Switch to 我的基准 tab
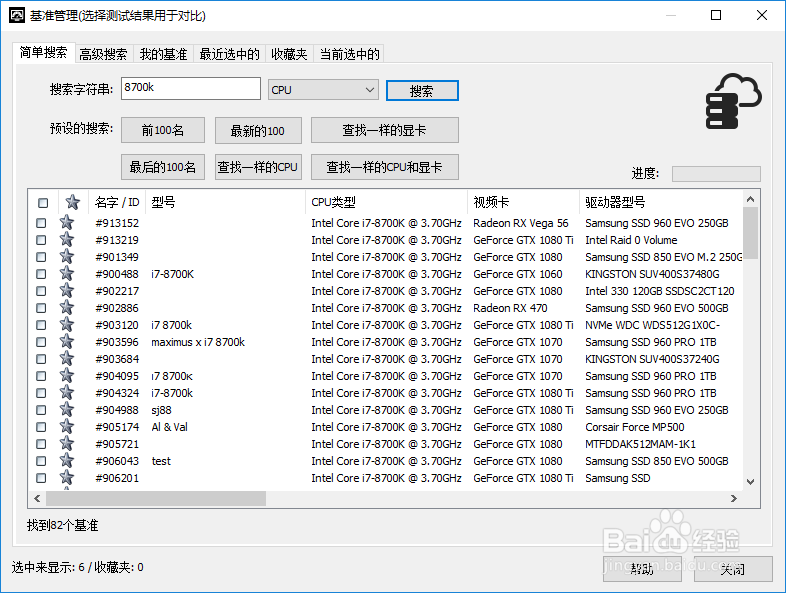Screen dimensions: 786x593 pyautogui.click(x=163, y=54)
